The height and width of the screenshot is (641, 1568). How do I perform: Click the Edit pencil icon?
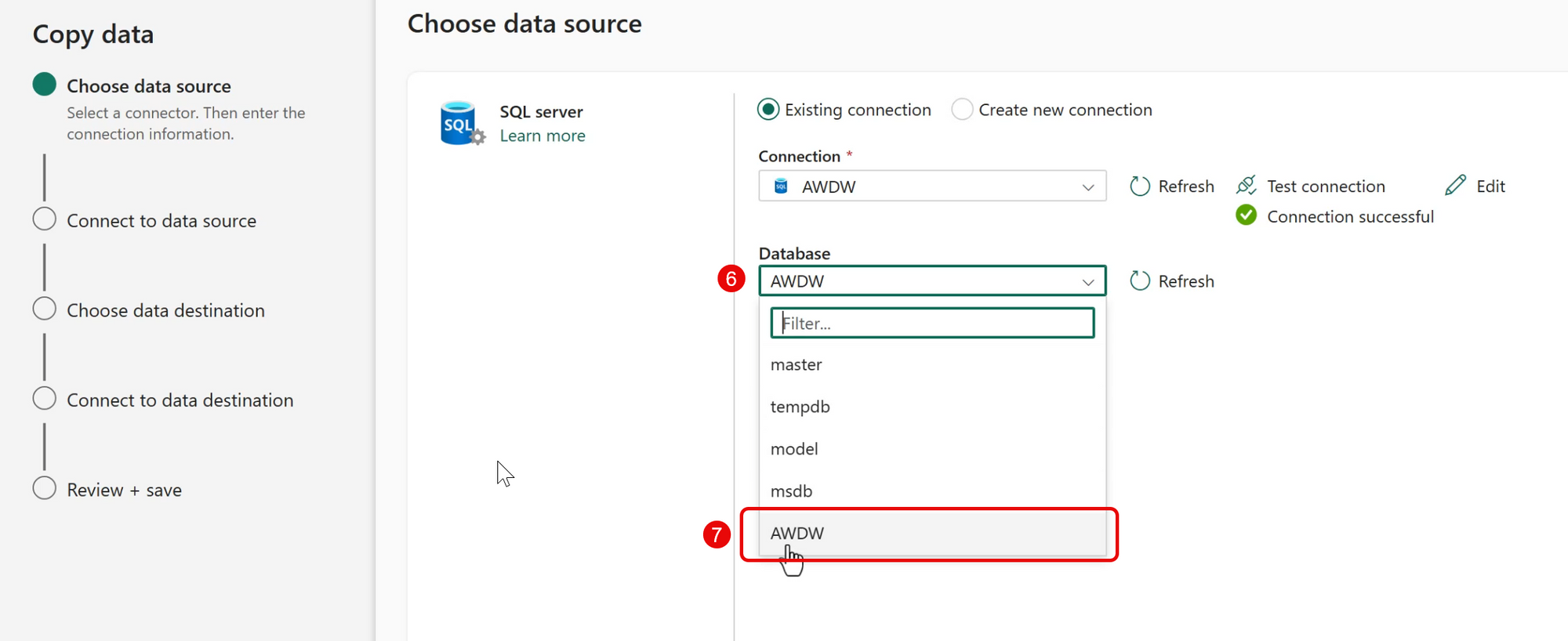[1455, 186]
